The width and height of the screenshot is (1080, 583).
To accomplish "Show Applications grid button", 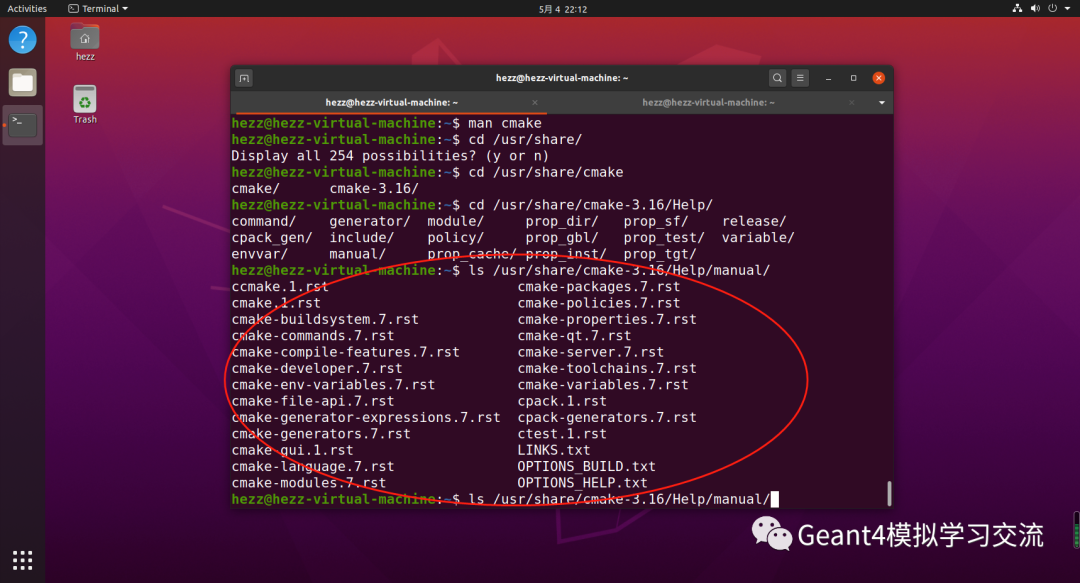I will point(22,560).
